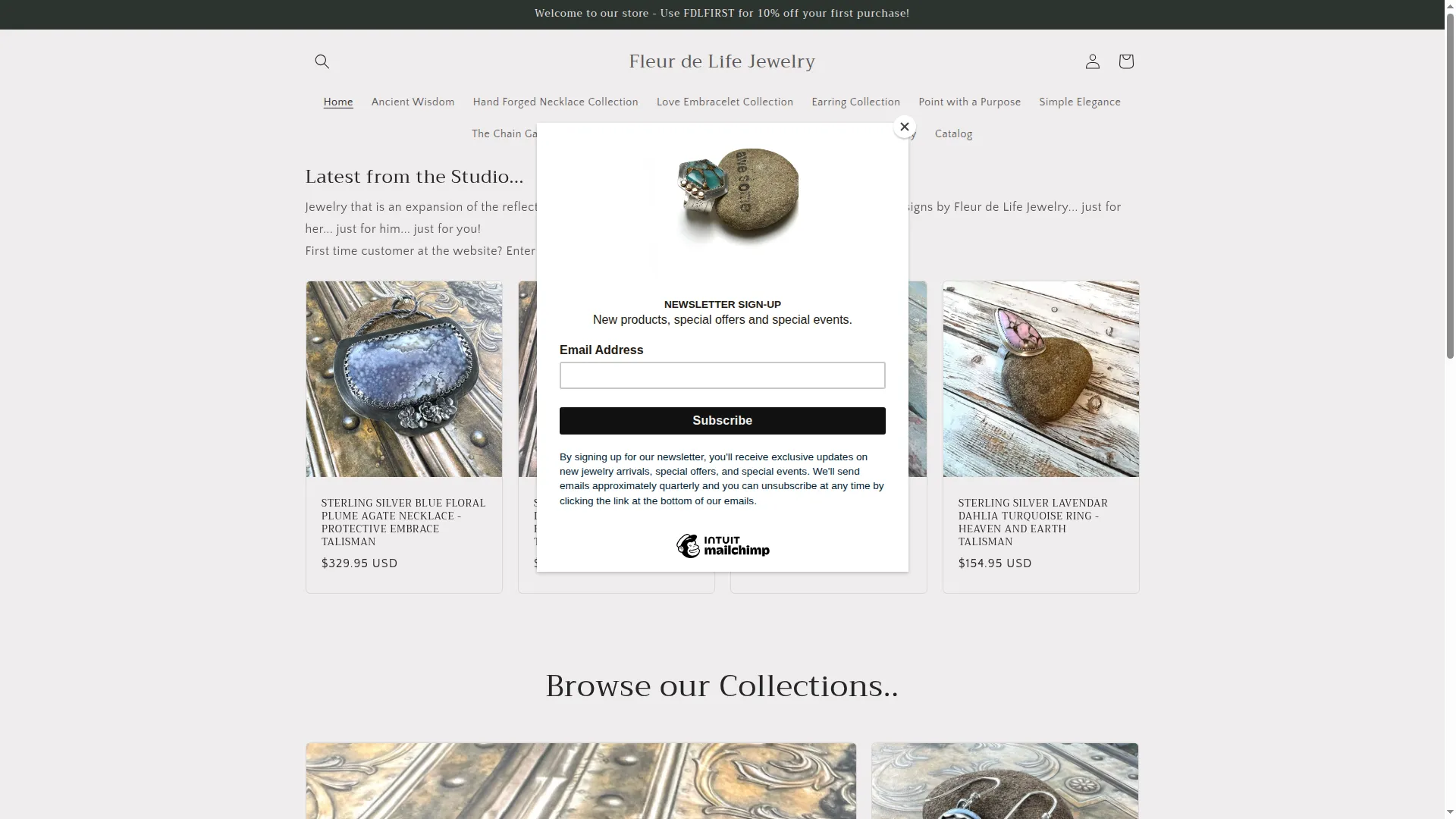Open the Ancient Wisdom collection menu

coord(413,102)
